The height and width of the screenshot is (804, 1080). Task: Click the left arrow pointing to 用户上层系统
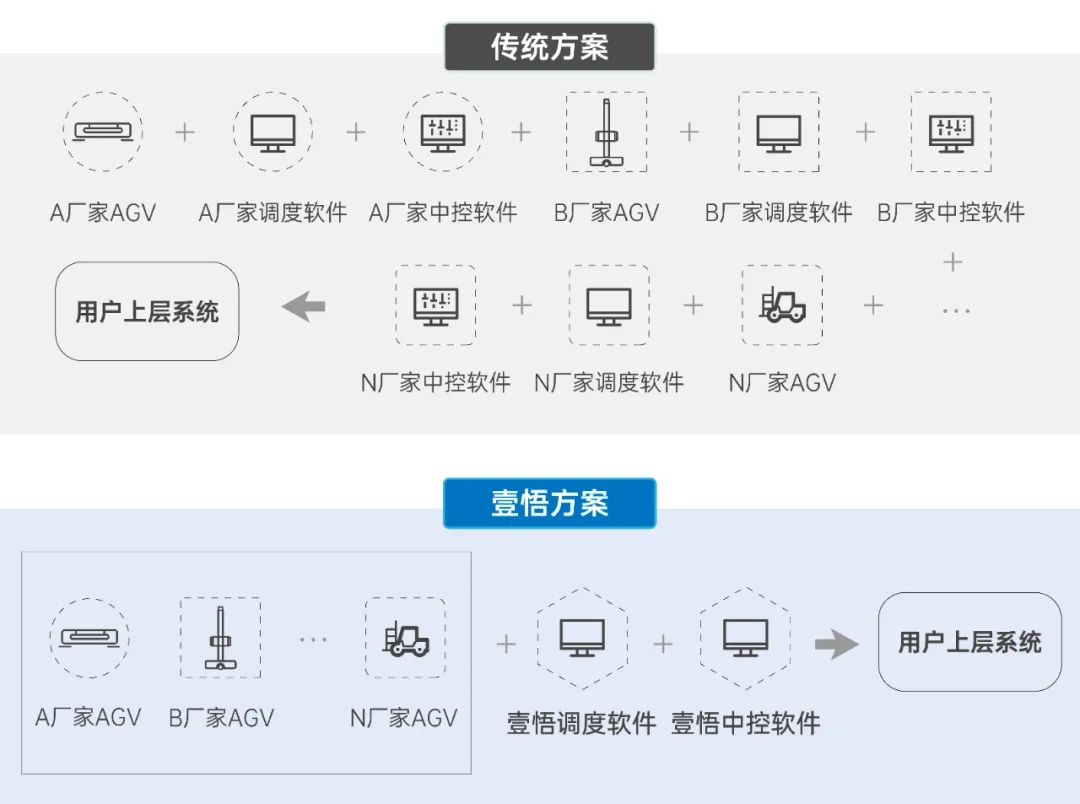[304, 307]
